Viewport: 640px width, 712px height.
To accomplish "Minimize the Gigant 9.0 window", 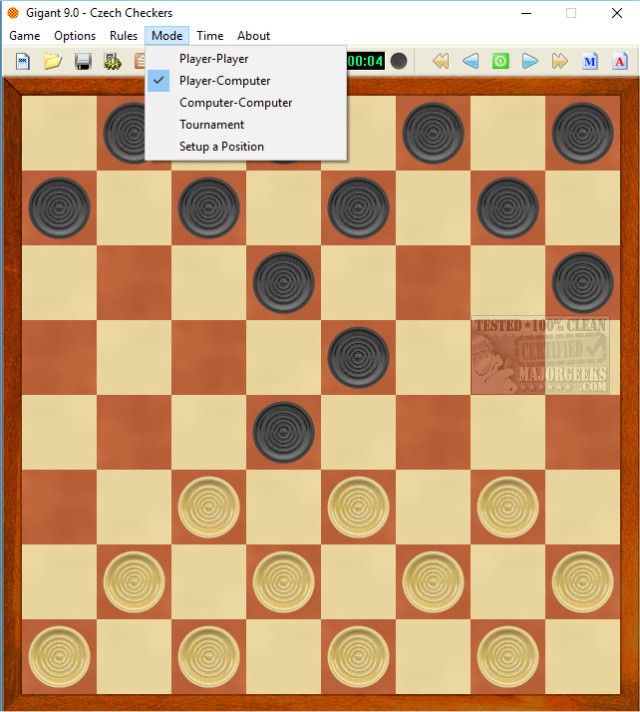I will pos(526,13).
